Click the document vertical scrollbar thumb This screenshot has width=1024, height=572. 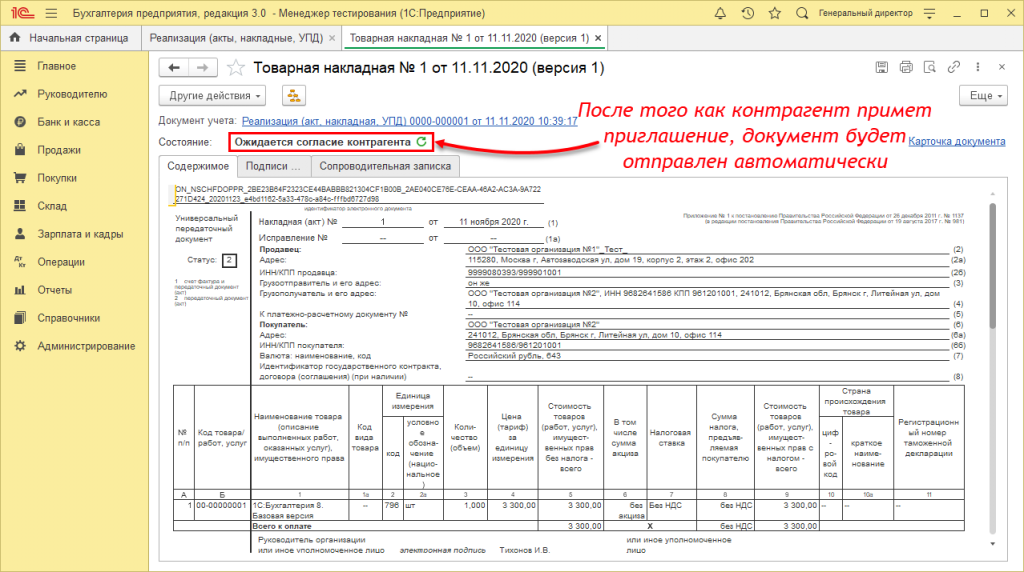point(993,266)
